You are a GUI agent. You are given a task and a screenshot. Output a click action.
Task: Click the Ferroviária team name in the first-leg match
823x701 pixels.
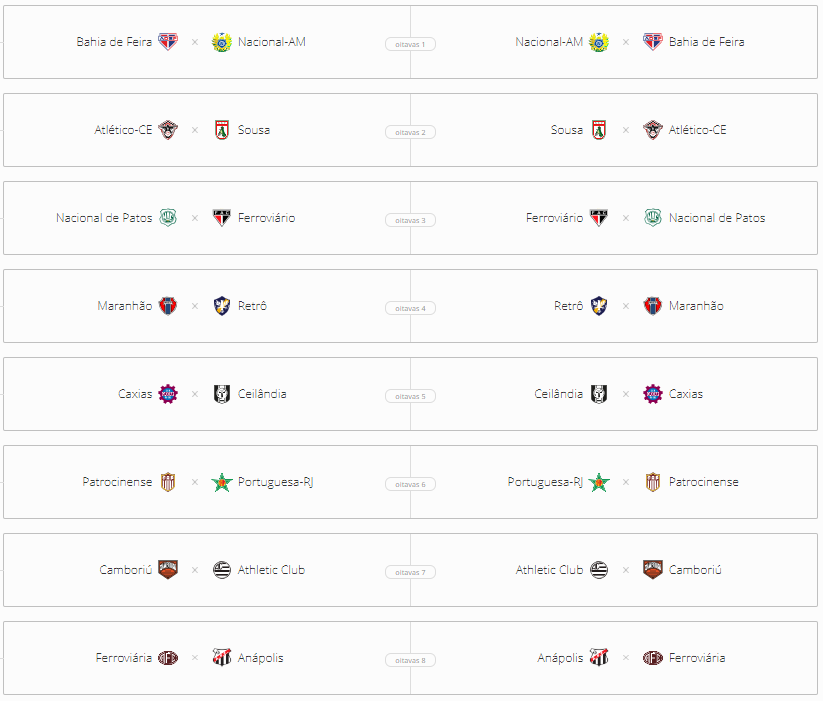click(x=123, y=657)
